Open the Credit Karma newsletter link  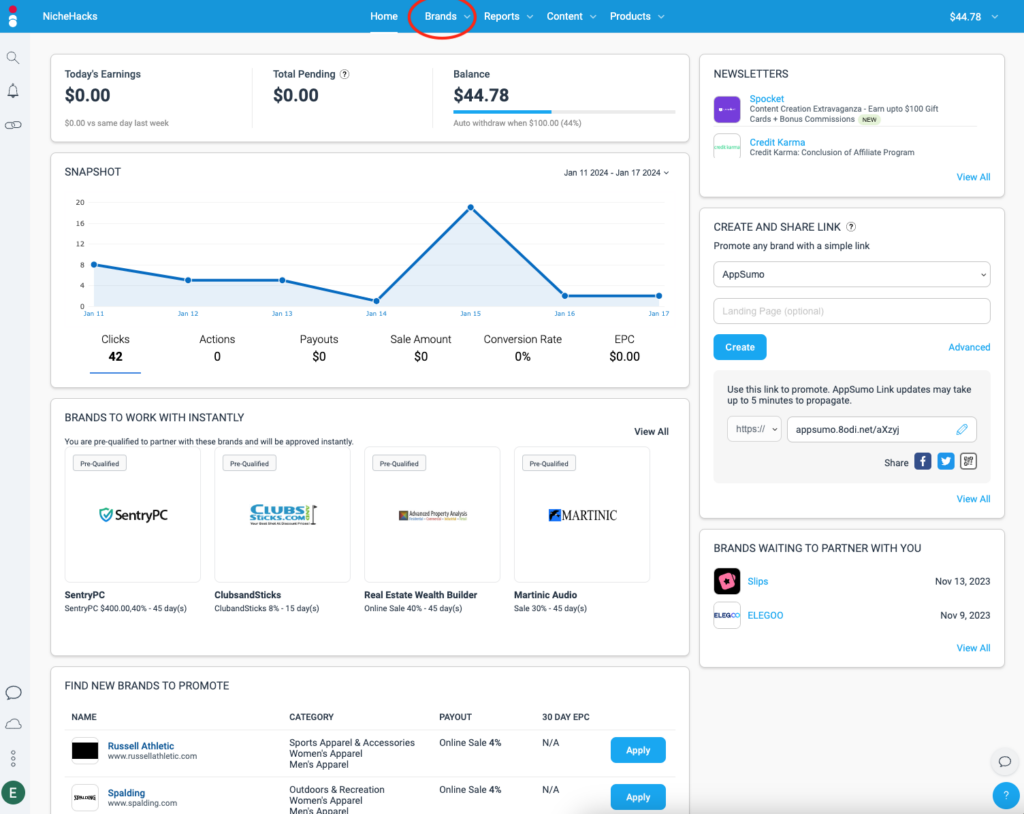[777, 142]
